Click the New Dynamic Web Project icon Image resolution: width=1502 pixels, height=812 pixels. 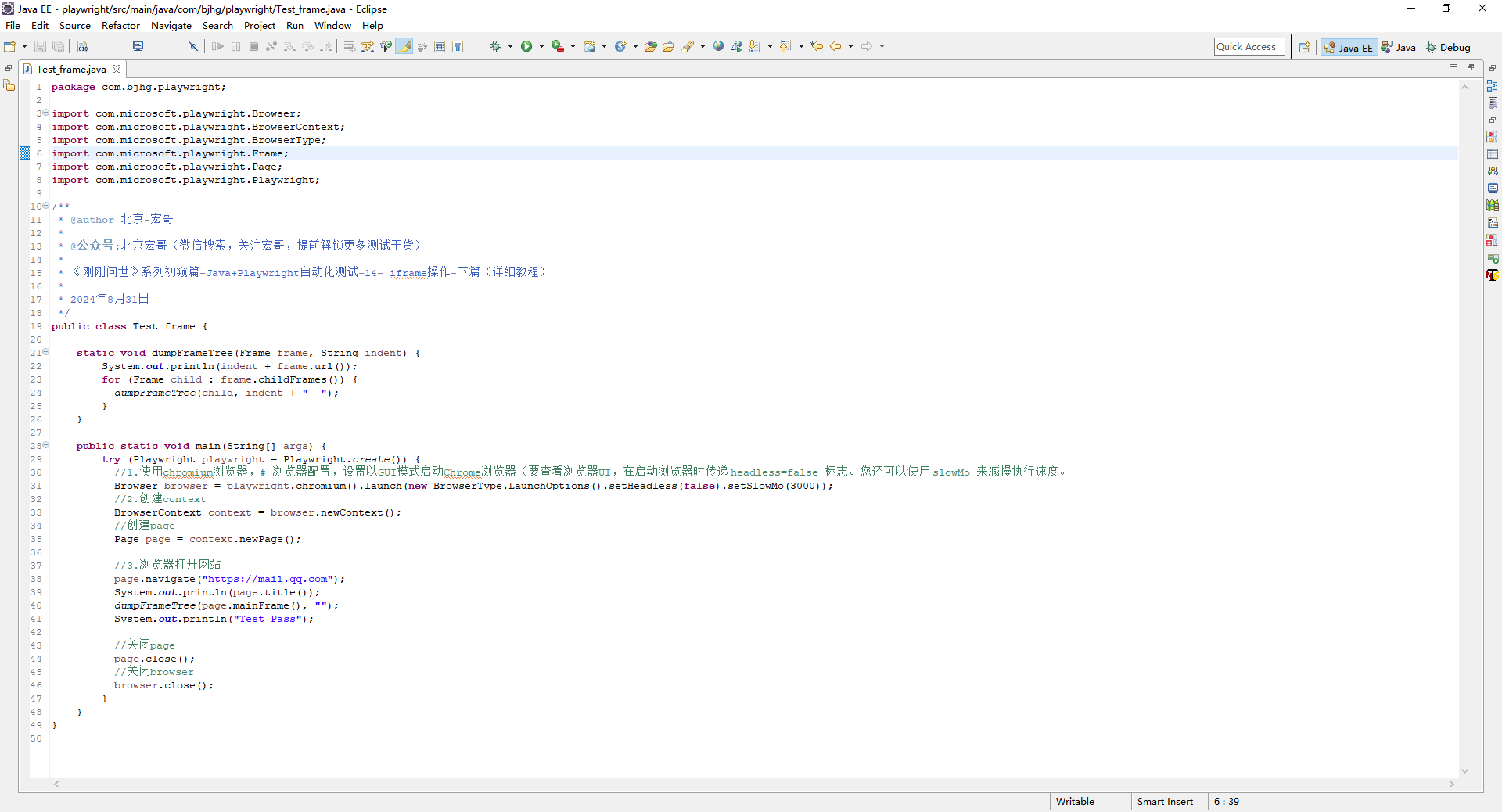point(590,47)
